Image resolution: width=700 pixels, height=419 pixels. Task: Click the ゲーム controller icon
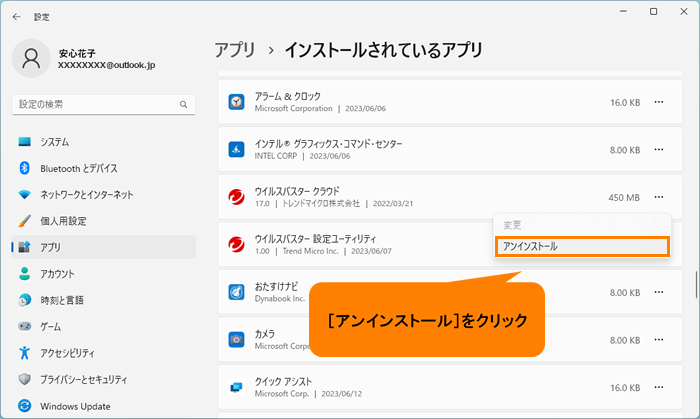(25, 326)
